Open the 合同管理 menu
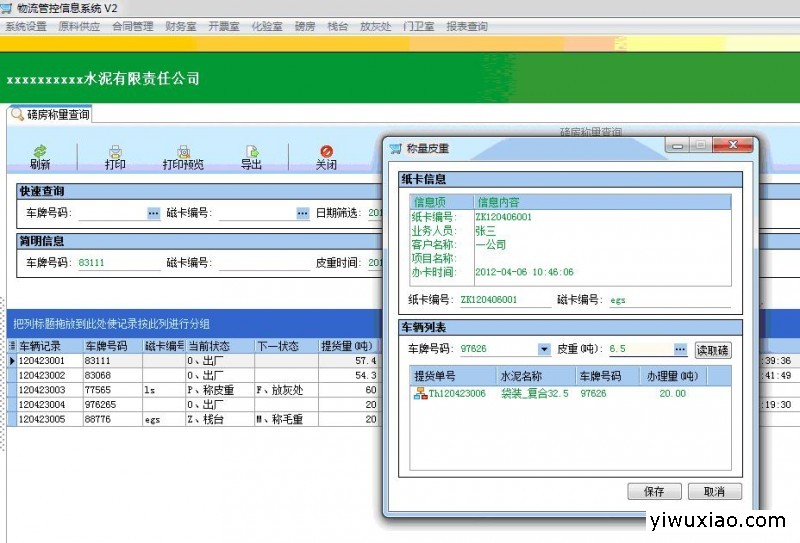800x543 pixels. point(133,26)
